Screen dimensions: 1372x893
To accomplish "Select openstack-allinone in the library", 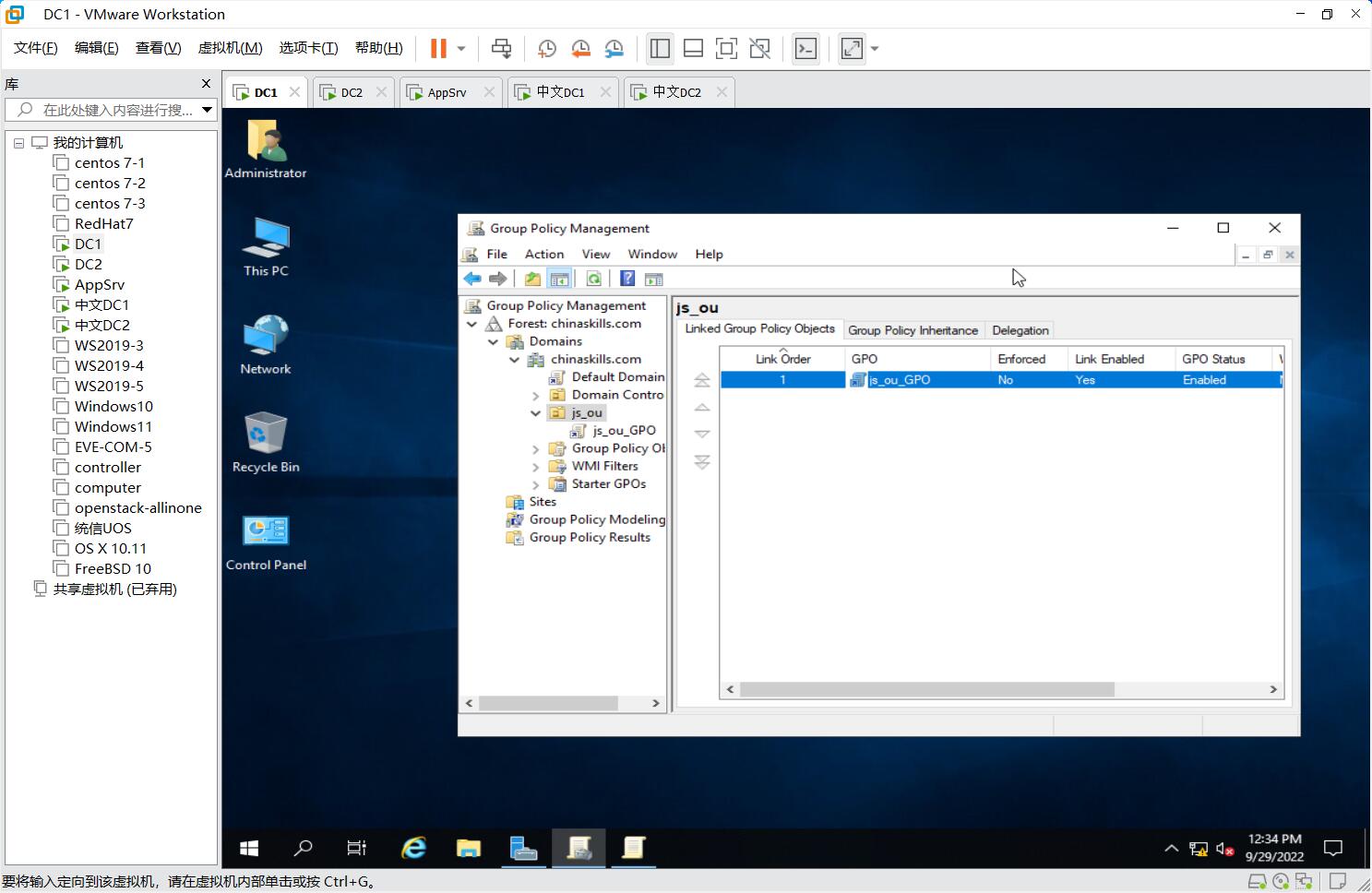I will [x=137, y=507].
